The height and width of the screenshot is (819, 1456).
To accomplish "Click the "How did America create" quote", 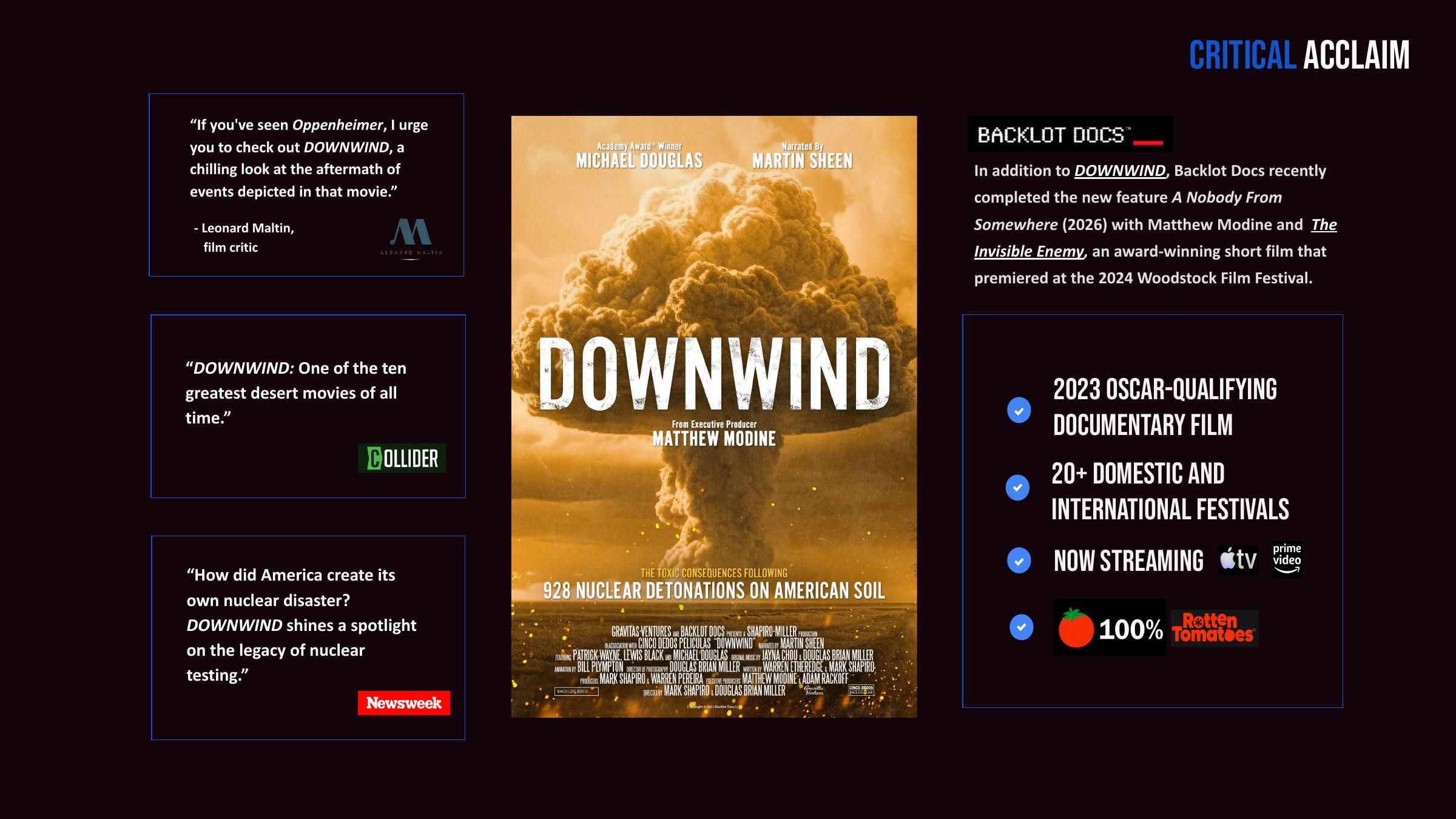I will (302, 625).
